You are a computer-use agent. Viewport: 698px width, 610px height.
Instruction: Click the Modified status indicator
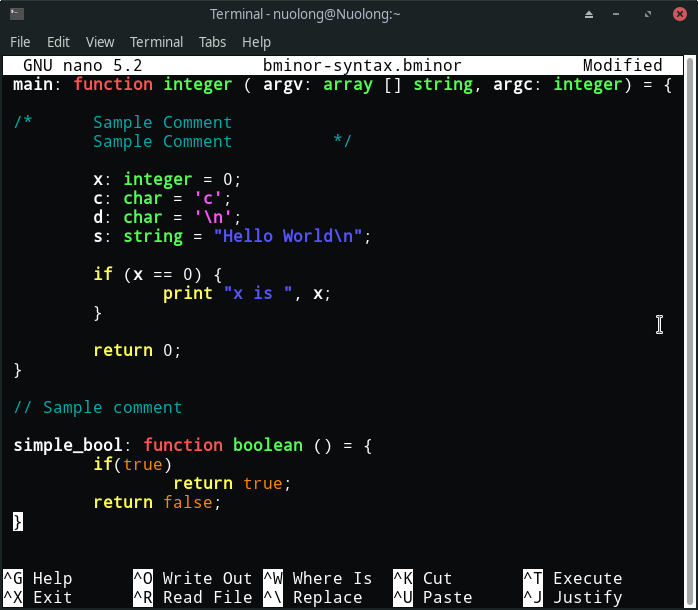(622, 65)
